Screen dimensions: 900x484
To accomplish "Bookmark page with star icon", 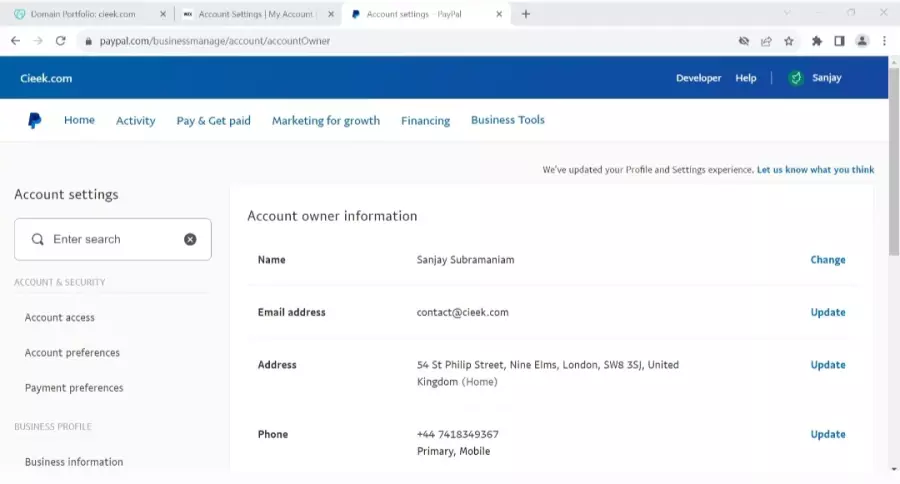I will (789, 41).
